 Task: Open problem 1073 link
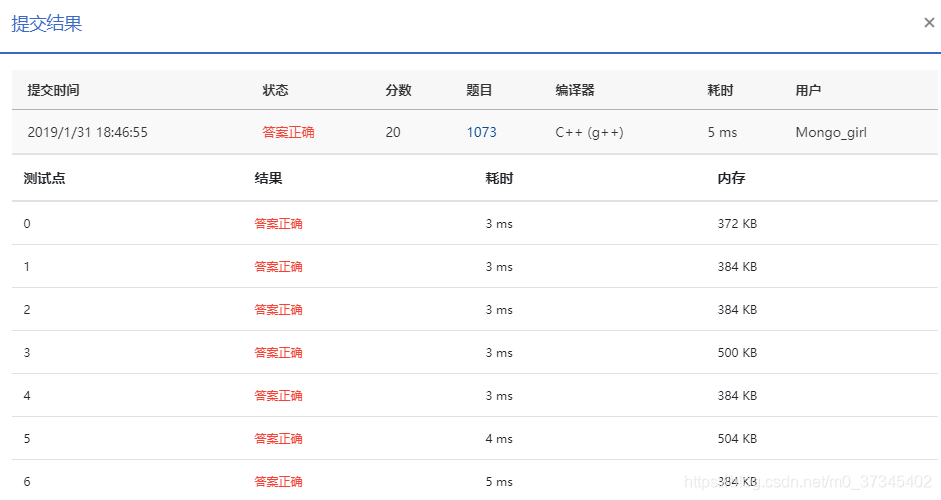click(x=481, y=132)
